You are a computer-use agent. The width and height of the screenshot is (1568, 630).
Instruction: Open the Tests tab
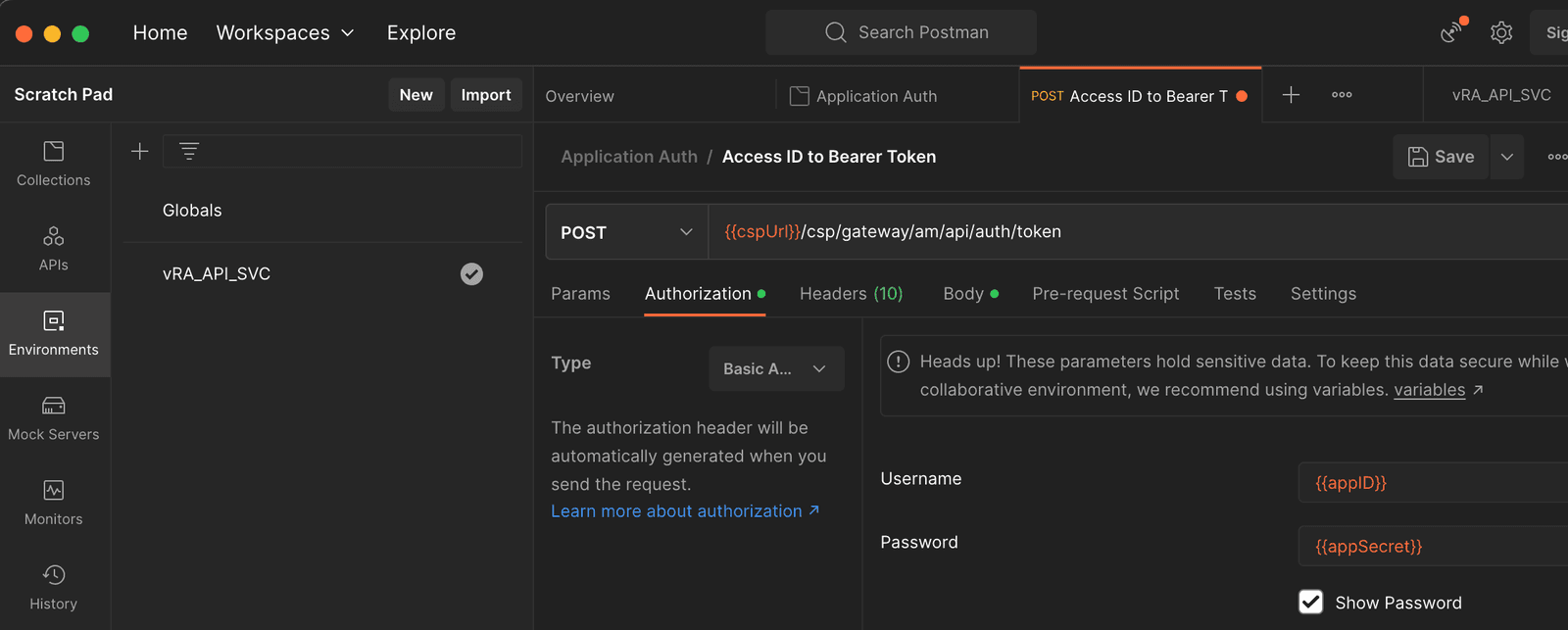pos(1235,294)
